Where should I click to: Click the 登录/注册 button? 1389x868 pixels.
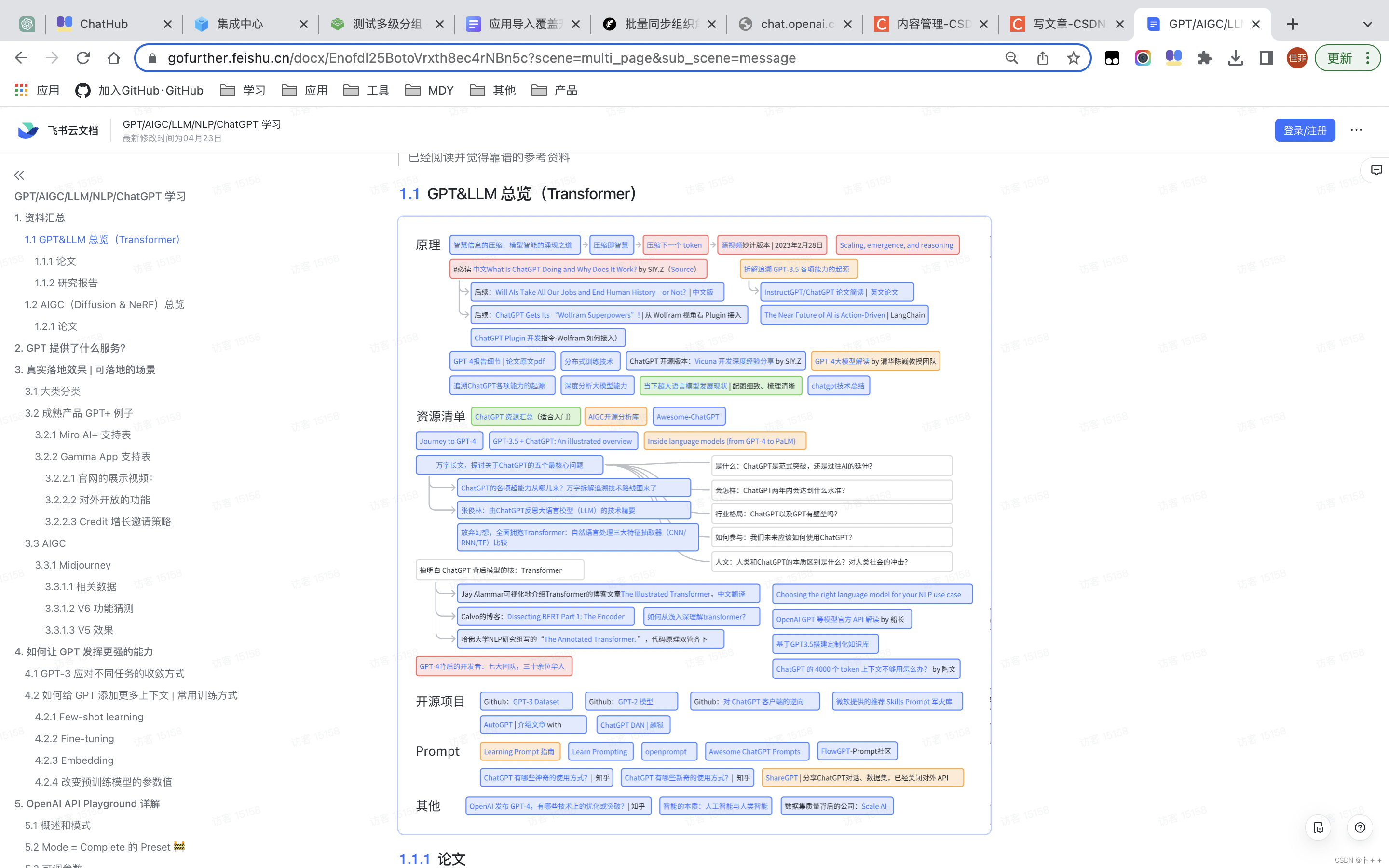(x=1305, y=130)
